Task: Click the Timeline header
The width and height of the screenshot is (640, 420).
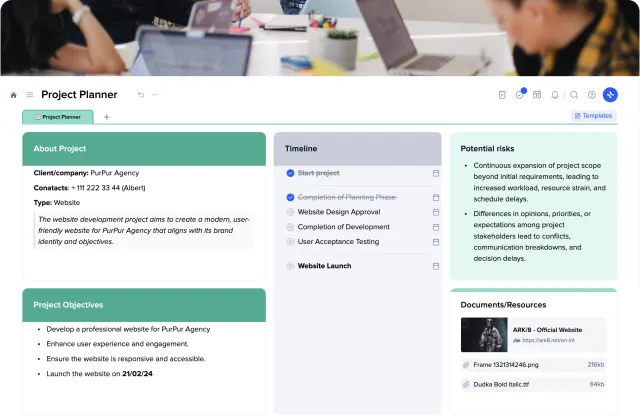Action: coord(358,149)
